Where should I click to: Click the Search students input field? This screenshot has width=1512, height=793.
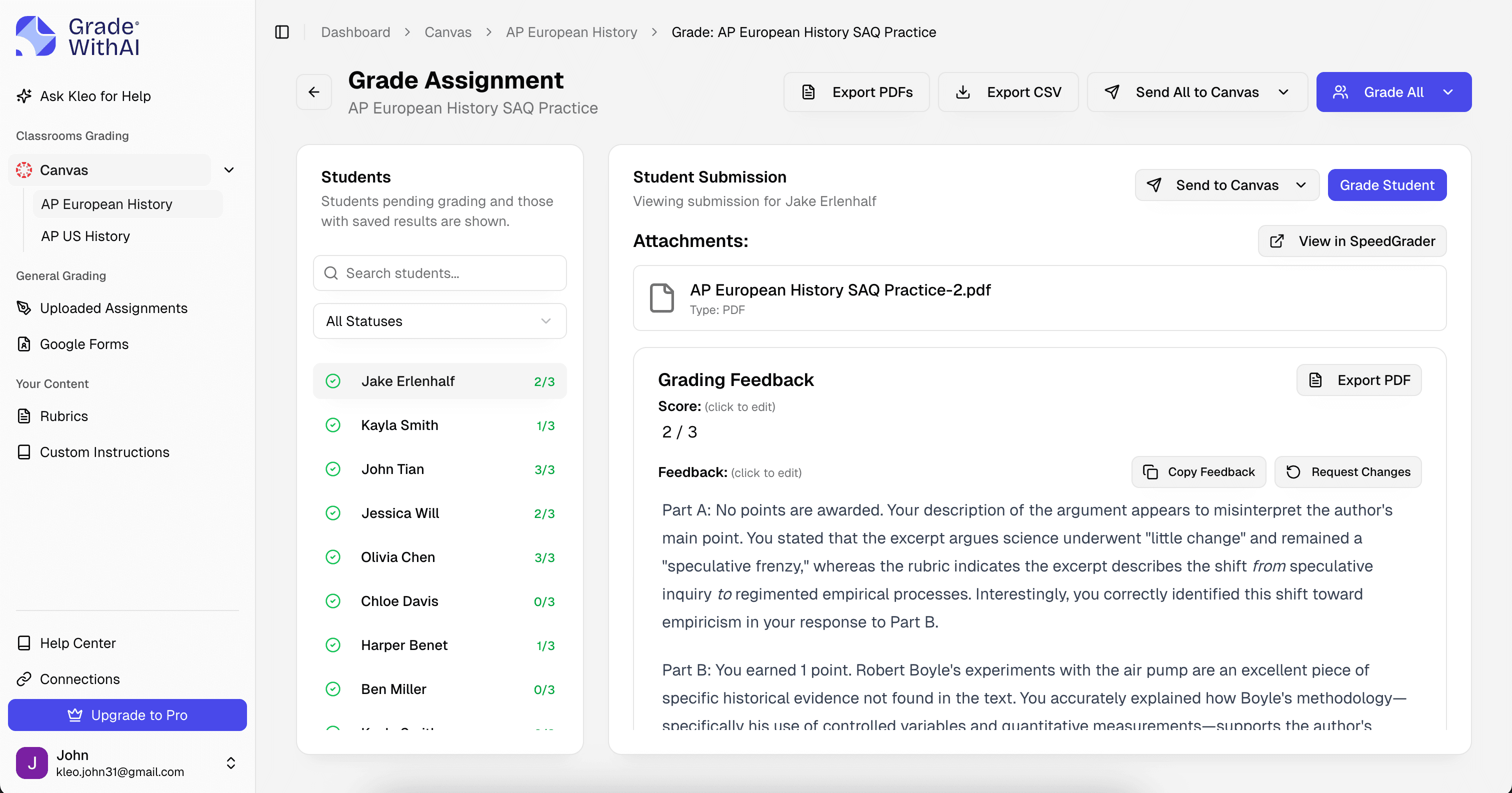coord(439,273)
